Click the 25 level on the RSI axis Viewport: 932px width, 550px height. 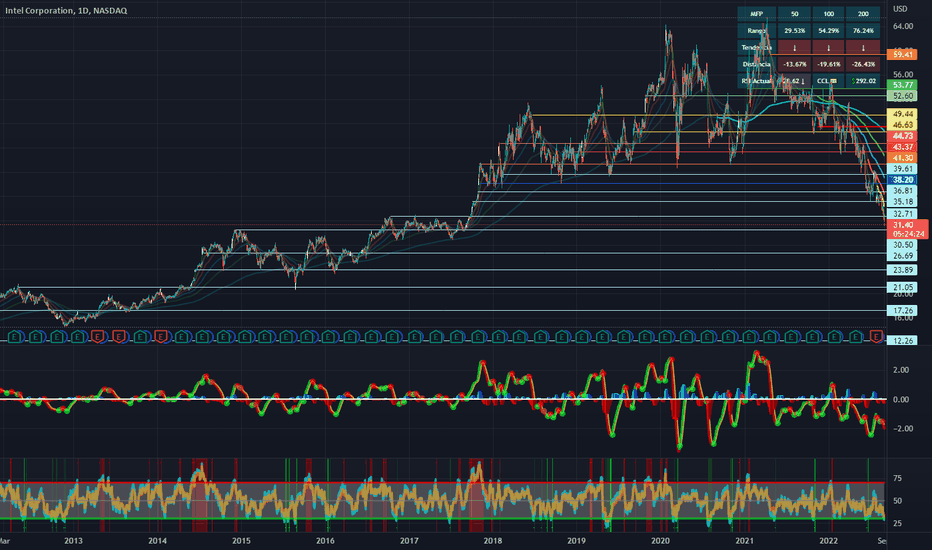[897, 523]
